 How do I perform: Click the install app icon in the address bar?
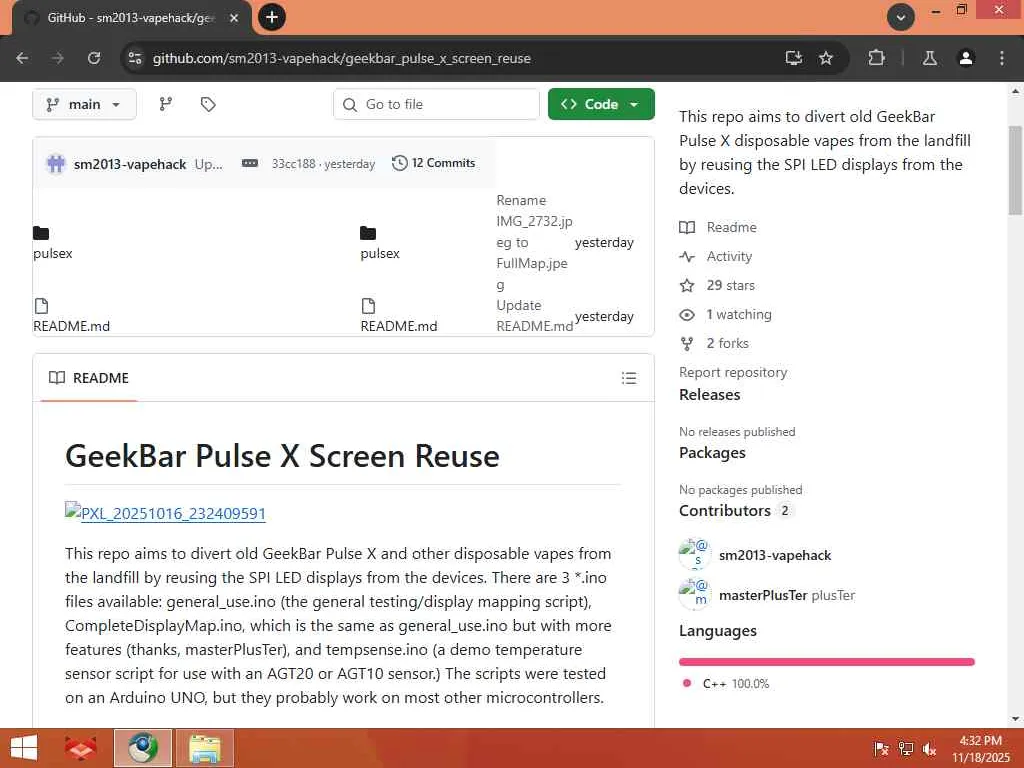coord(793,58)
